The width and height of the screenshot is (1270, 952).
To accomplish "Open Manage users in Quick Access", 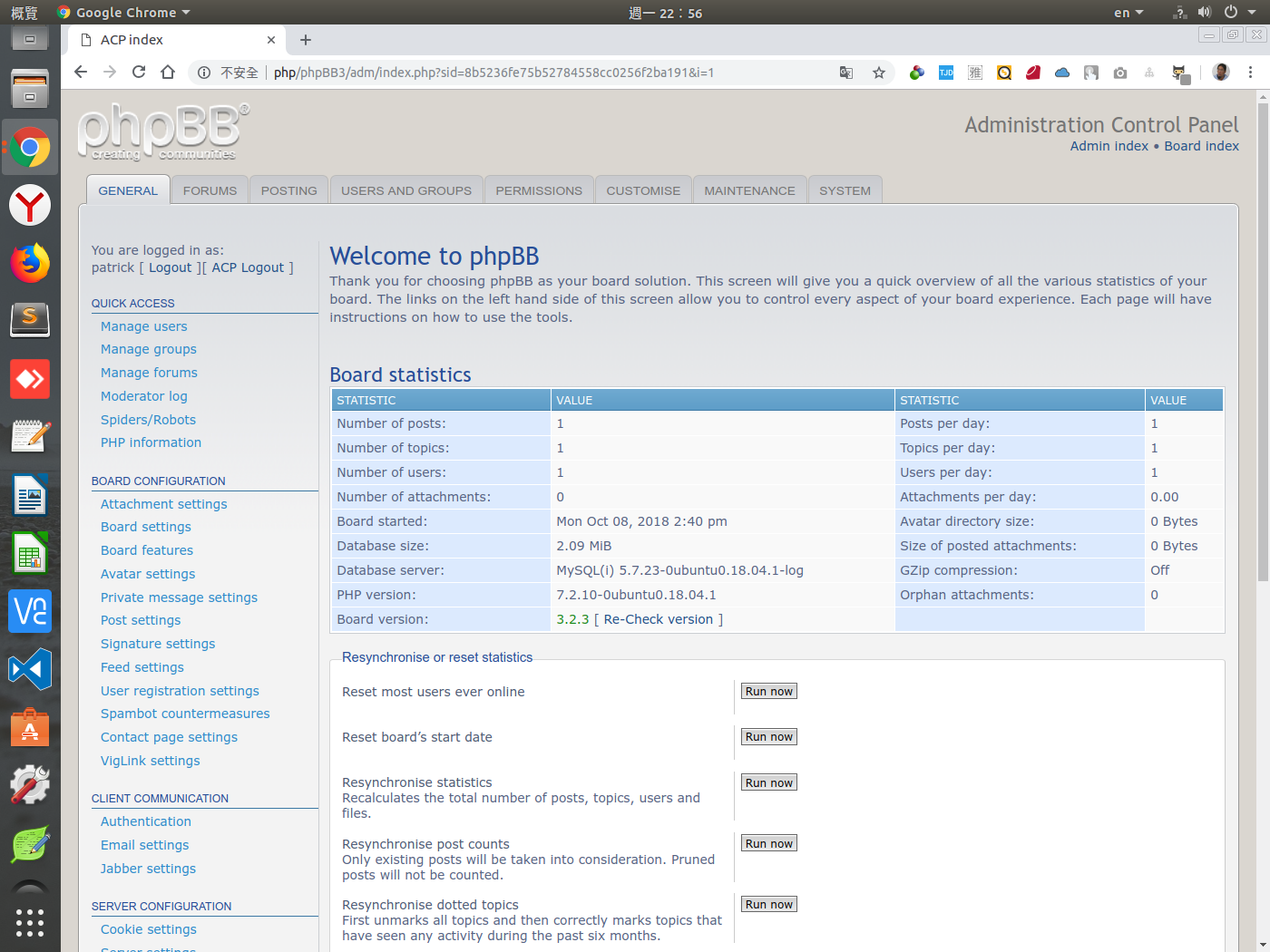I will pos(144,326).
